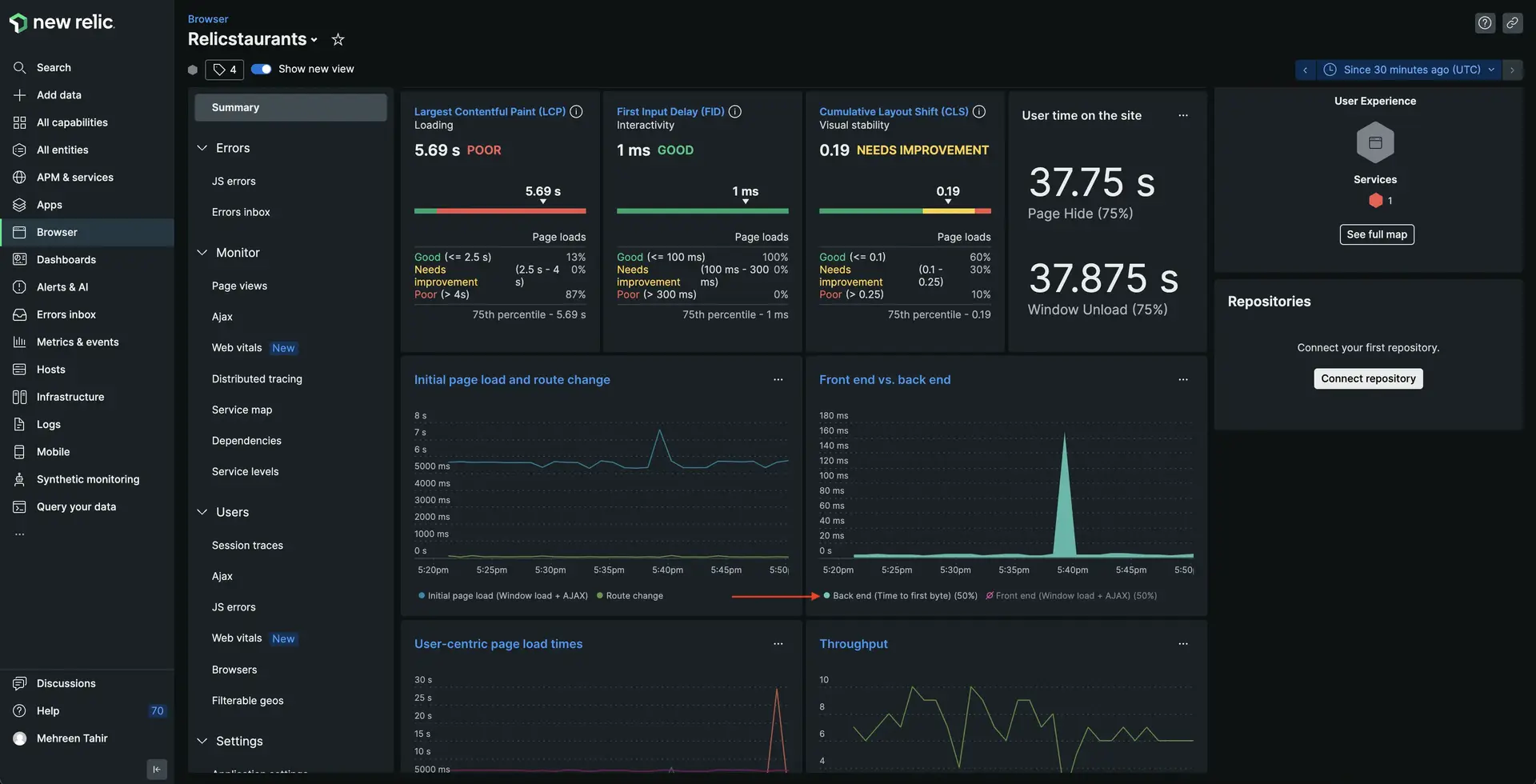Click the Synthetic monitoring icon

click(20, 479)
